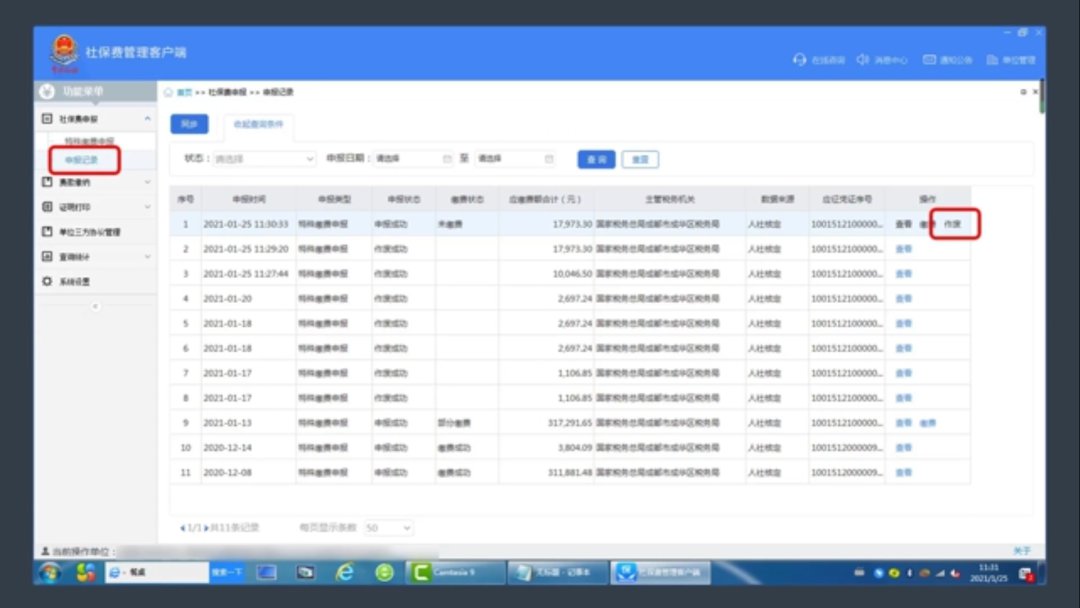The image size is (1080, 608).
Task: Click 作废 link in first row
Action: pyautogui.click(x=952, y=225)
